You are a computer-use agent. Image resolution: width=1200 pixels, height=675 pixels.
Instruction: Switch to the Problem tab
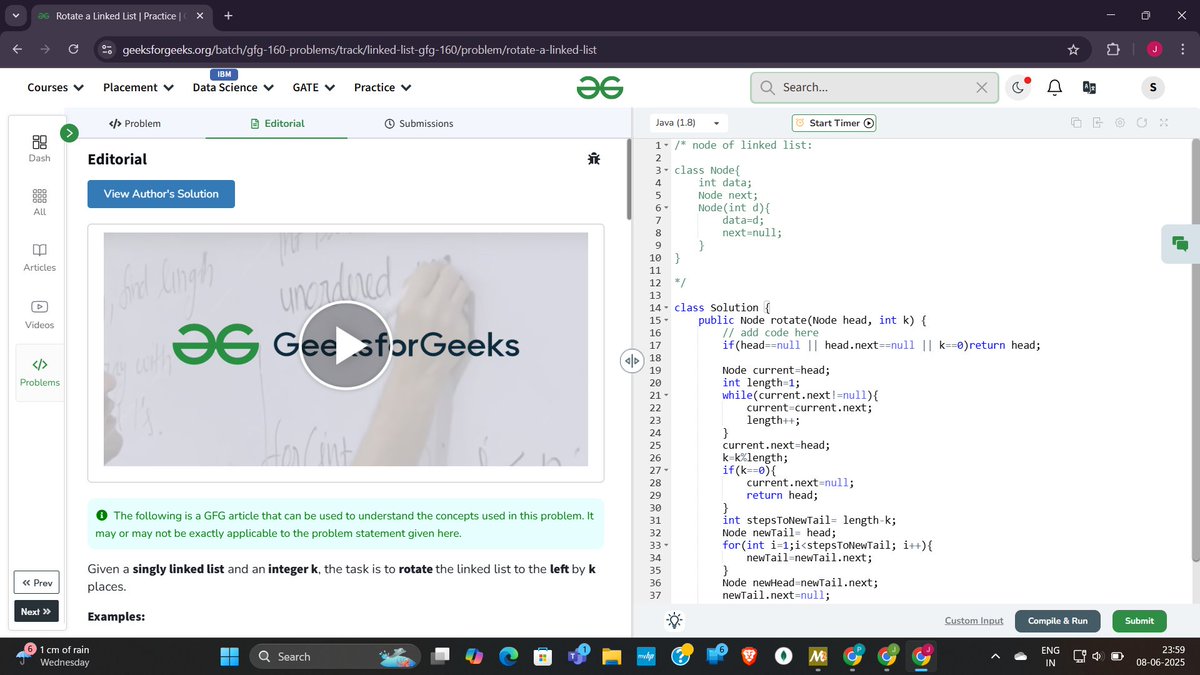(135, 123)
